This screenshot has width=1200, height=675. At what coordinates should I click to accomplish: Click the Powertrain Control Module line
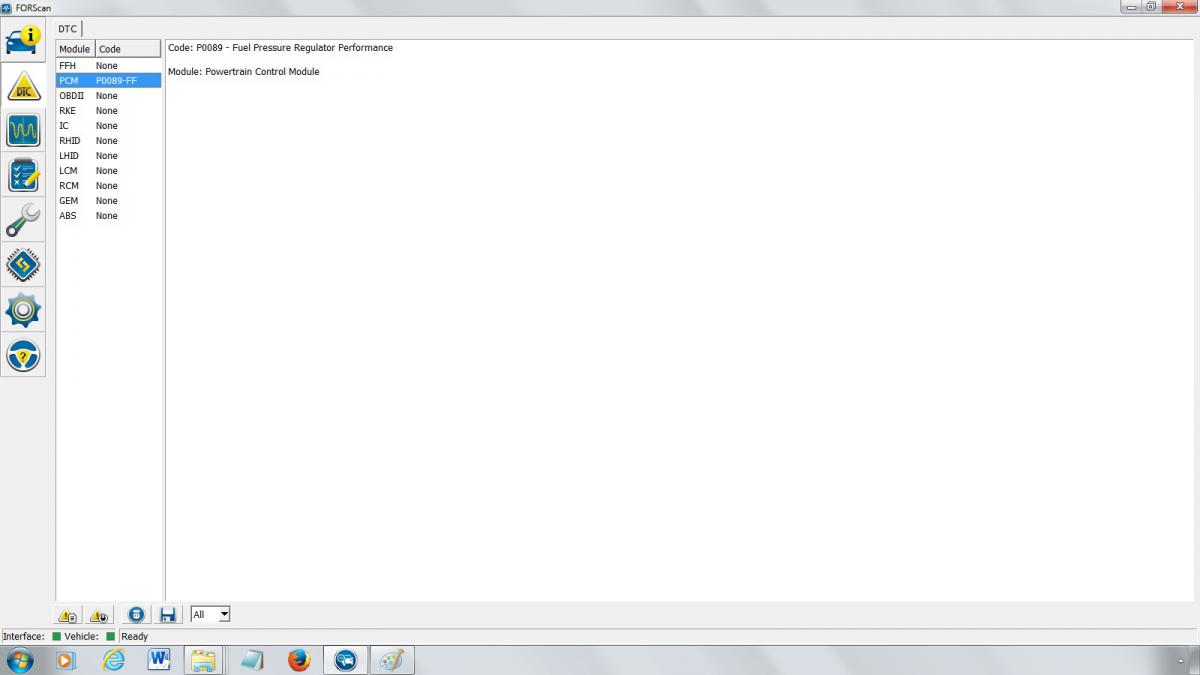coord(244,72)
